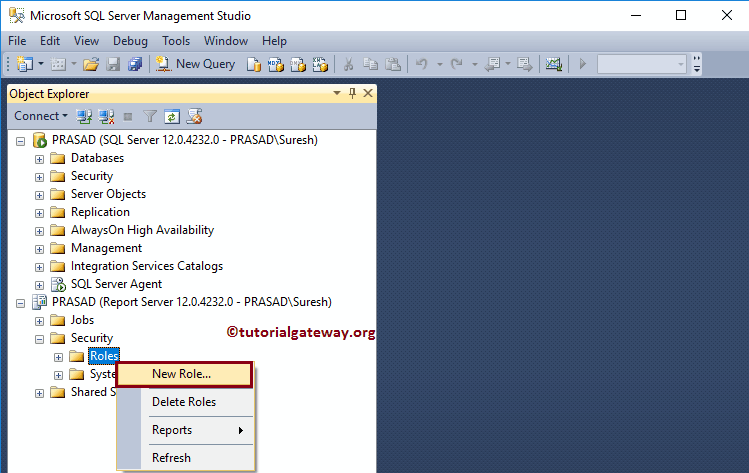
Task: Click the Analysis Services XMLA Query icon
Action: (320, 64)
